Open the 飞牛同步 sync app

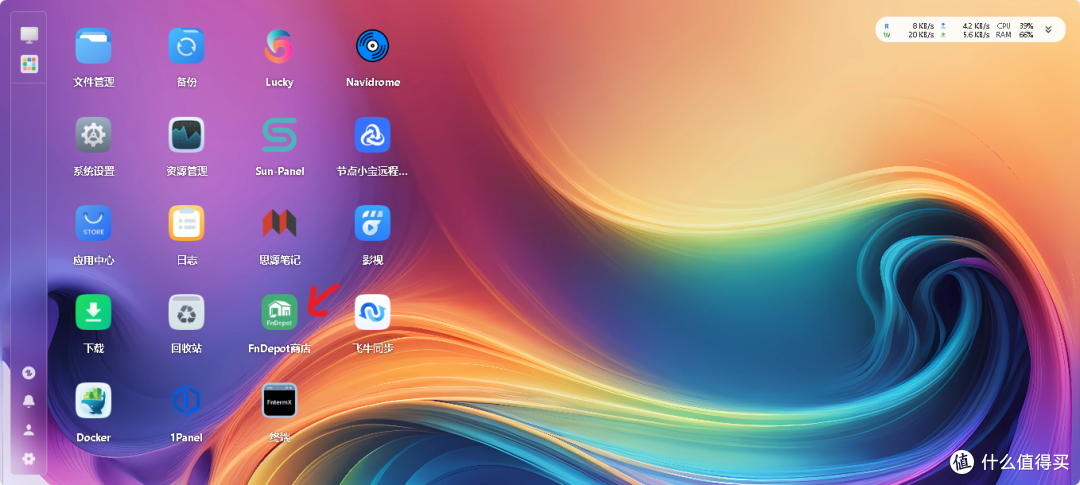tap(373, 312)
